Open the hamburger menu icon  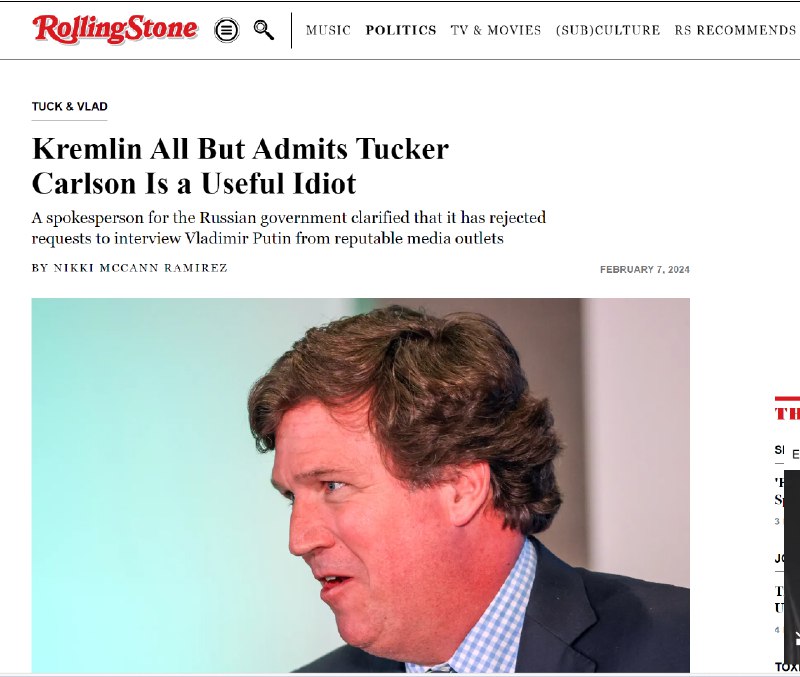(x=227, y=30)
